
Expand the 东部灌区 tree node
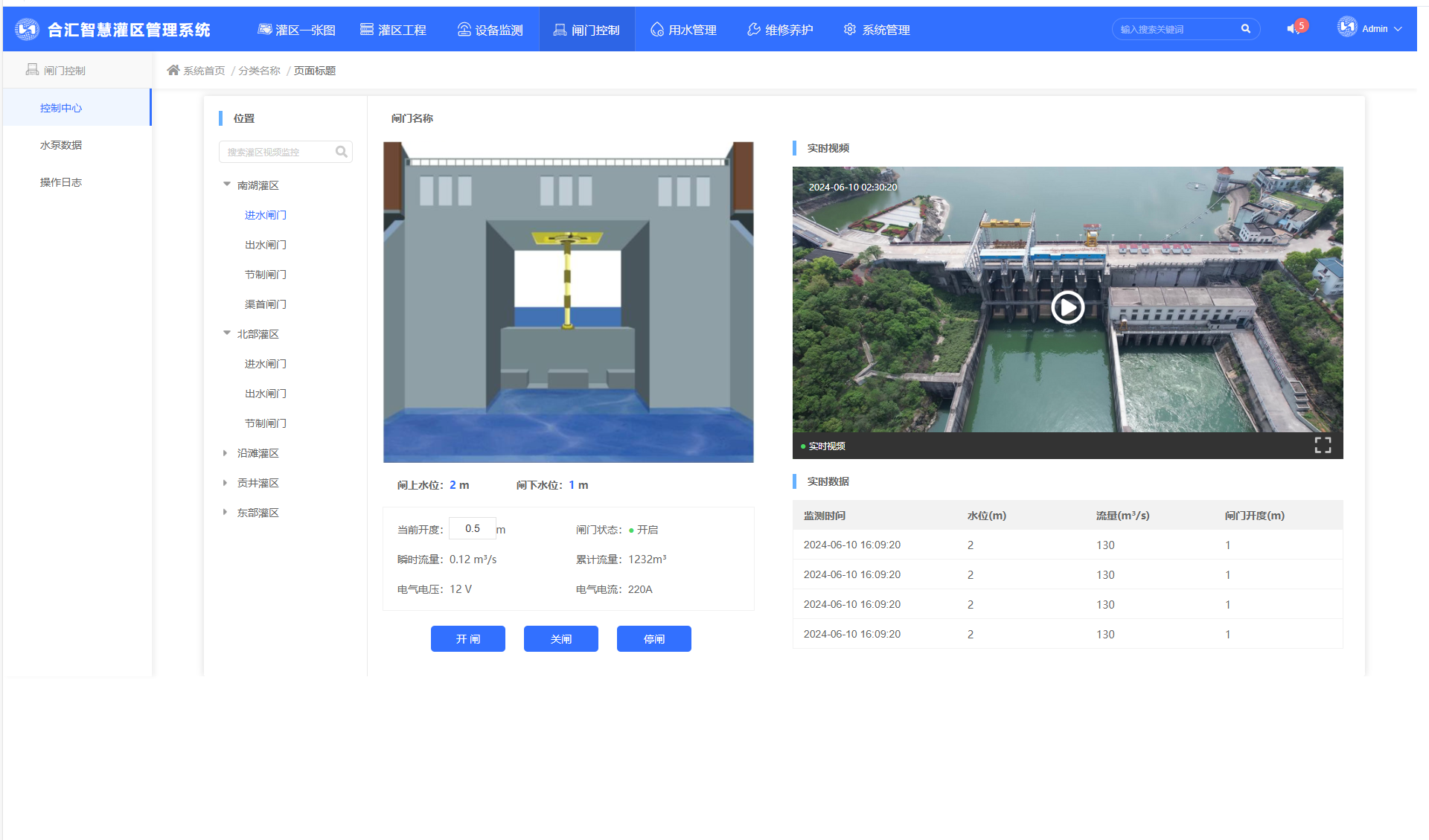pos(226,512)
